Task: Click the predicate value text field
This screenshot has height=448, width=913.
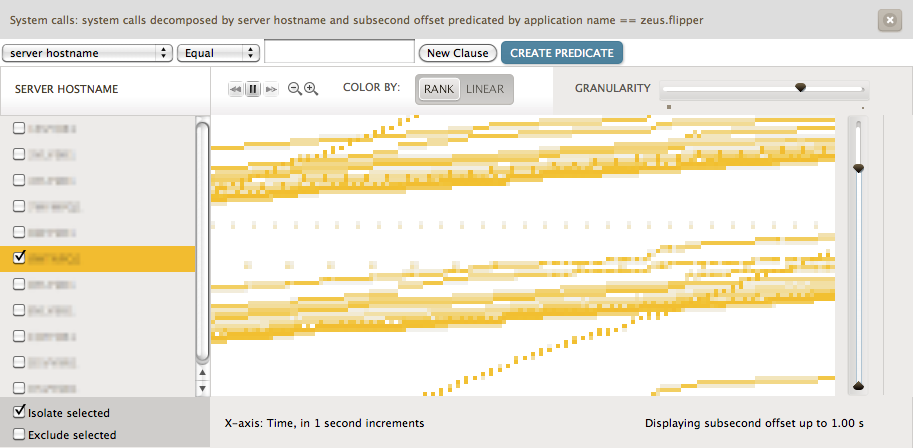Action: pyautogui.click(x=339, y=52)
